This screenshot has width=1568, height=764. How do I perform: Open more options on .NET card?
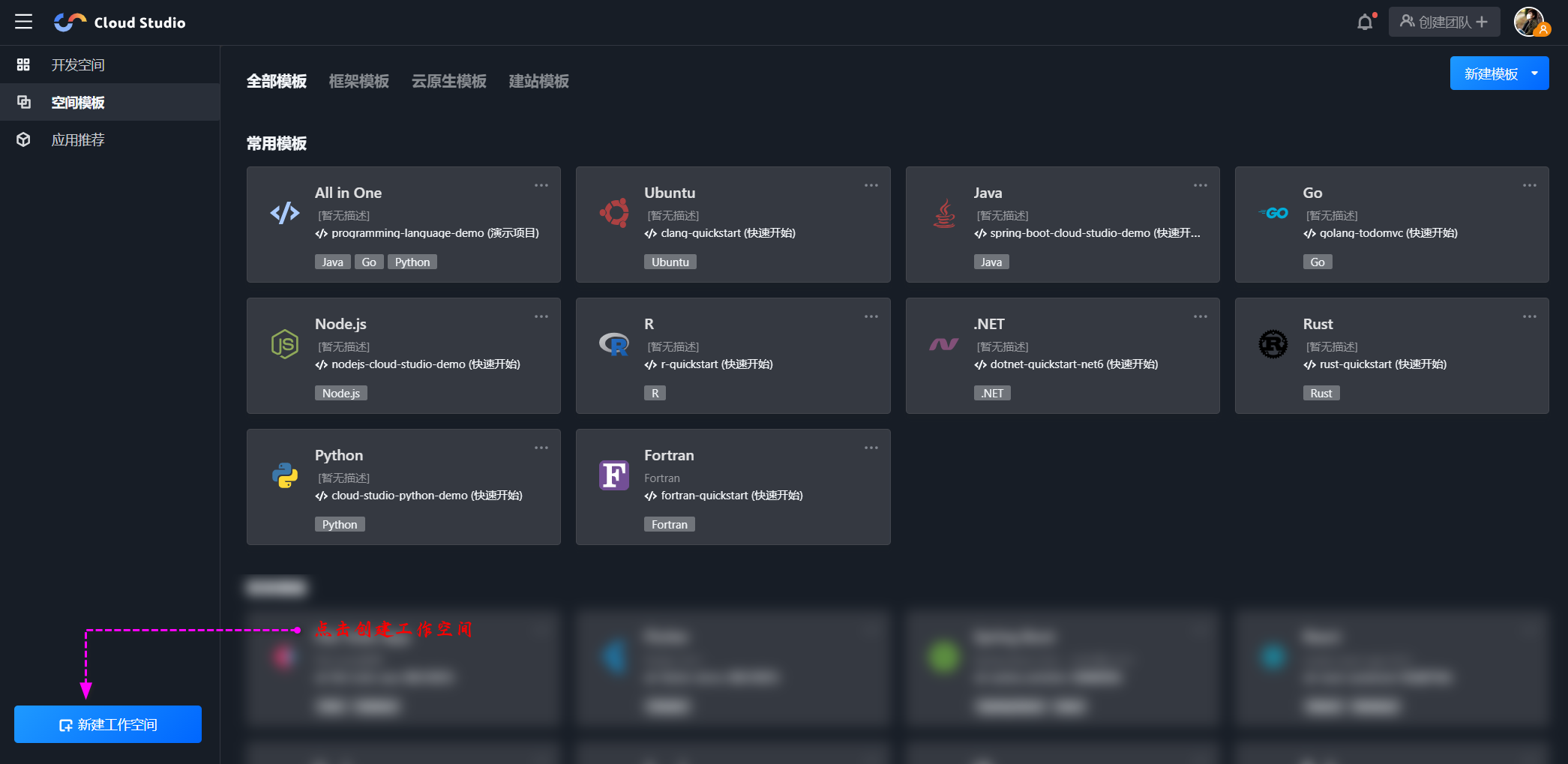pyautogui.click(x=1201, y=316)
